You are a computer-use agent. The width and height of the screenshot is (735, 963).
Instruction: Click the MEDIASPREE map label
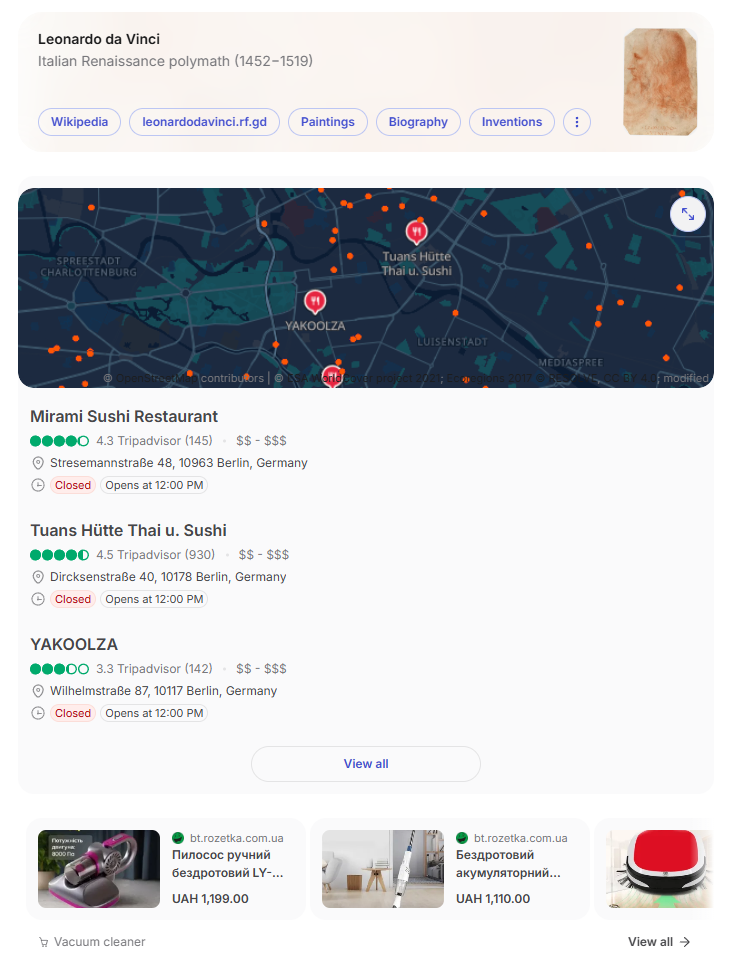[571, 362]
